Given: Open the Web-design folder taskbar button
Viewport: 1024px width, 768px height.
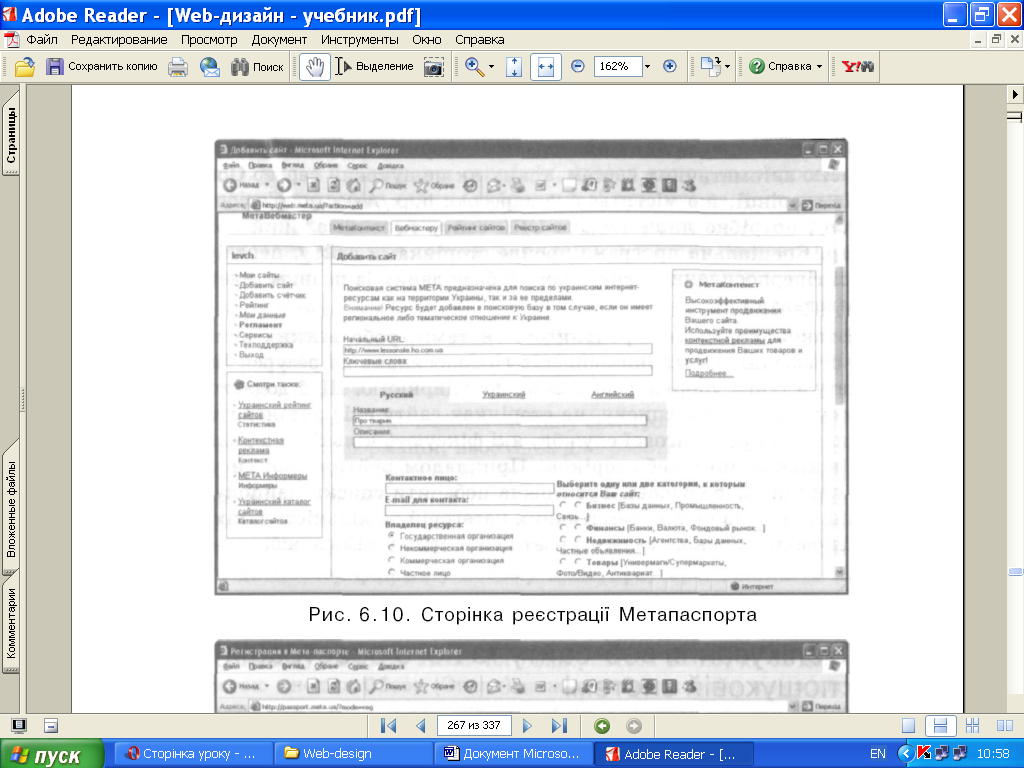Looking at the screenshot, I should 354,754.
